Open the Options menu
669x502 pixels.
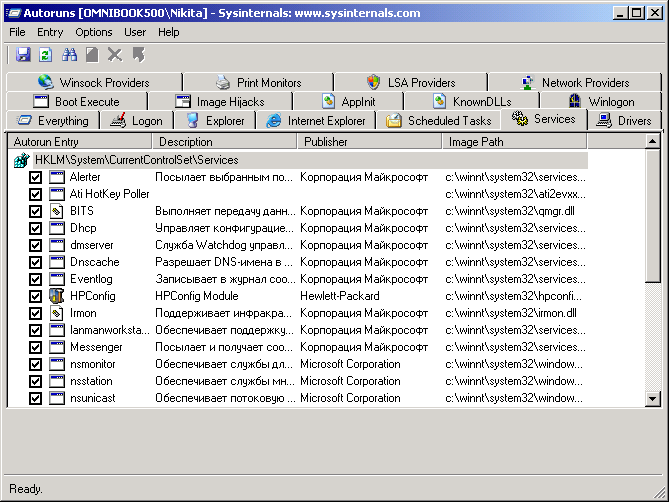click(x=93, y=32)
